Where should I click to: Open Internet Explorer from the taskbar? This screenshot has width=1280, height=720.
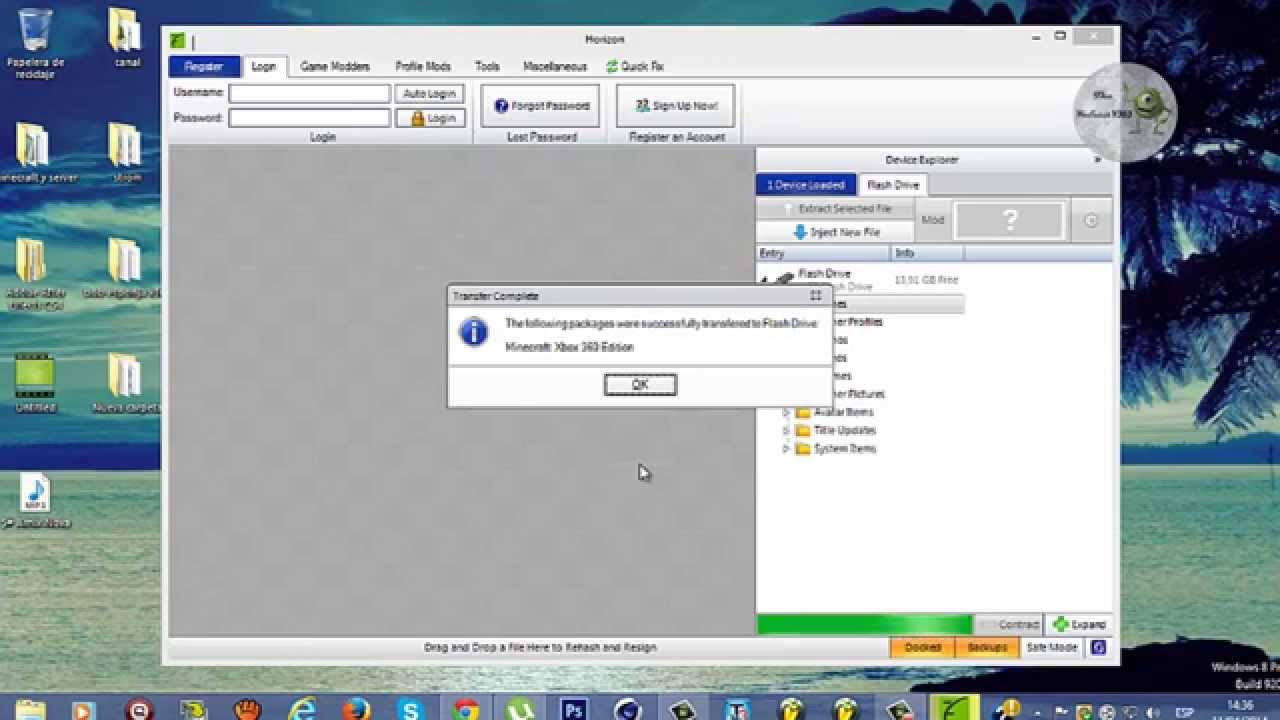[302, 708]
